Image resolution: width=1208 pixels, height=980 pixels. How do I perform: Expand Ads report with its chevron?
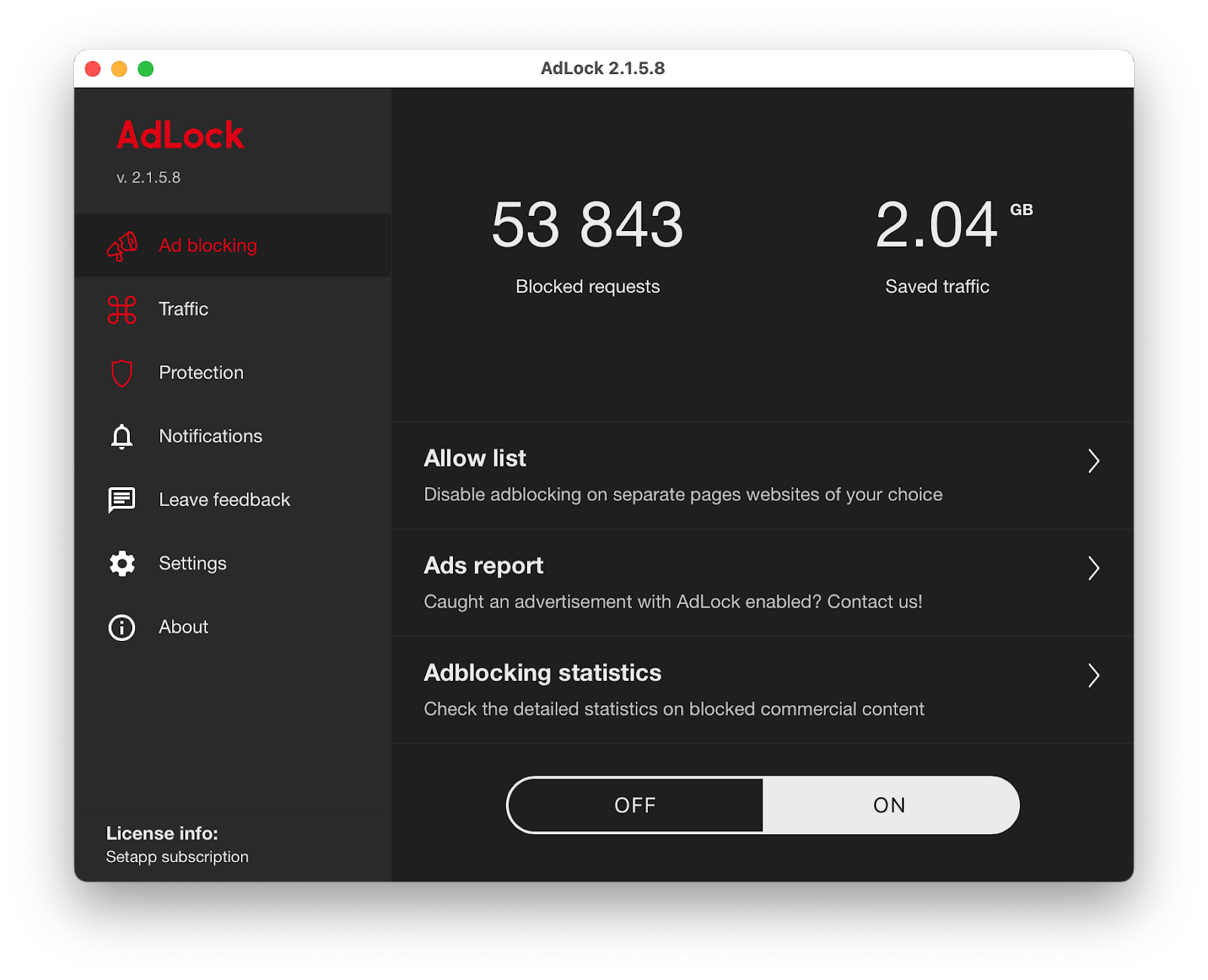point(1093,568)
